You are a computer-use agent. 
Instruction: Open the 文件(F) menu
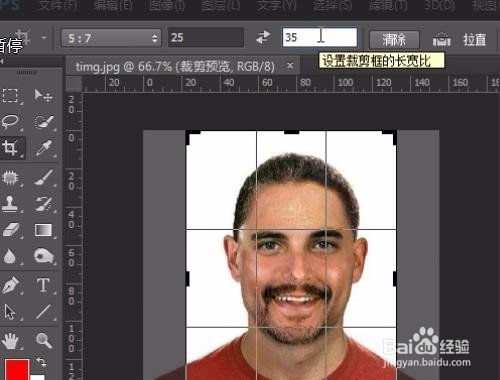58,6
